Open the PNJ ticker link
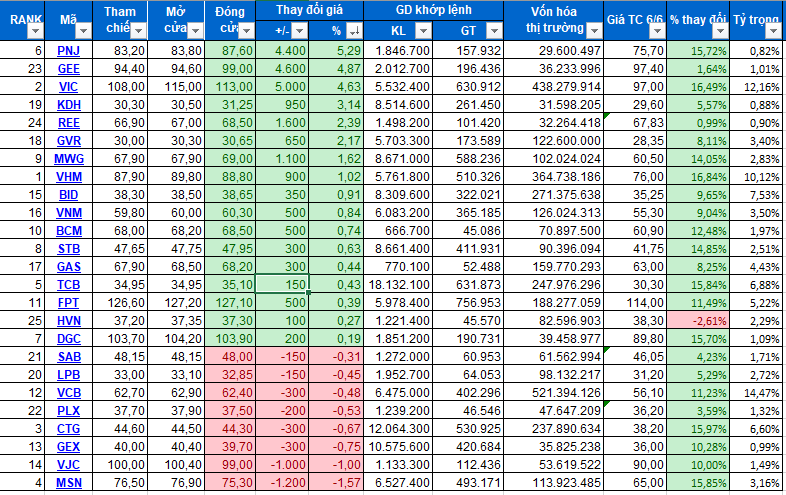This screenshot has width=786, height=495. (x=68, y=51)
